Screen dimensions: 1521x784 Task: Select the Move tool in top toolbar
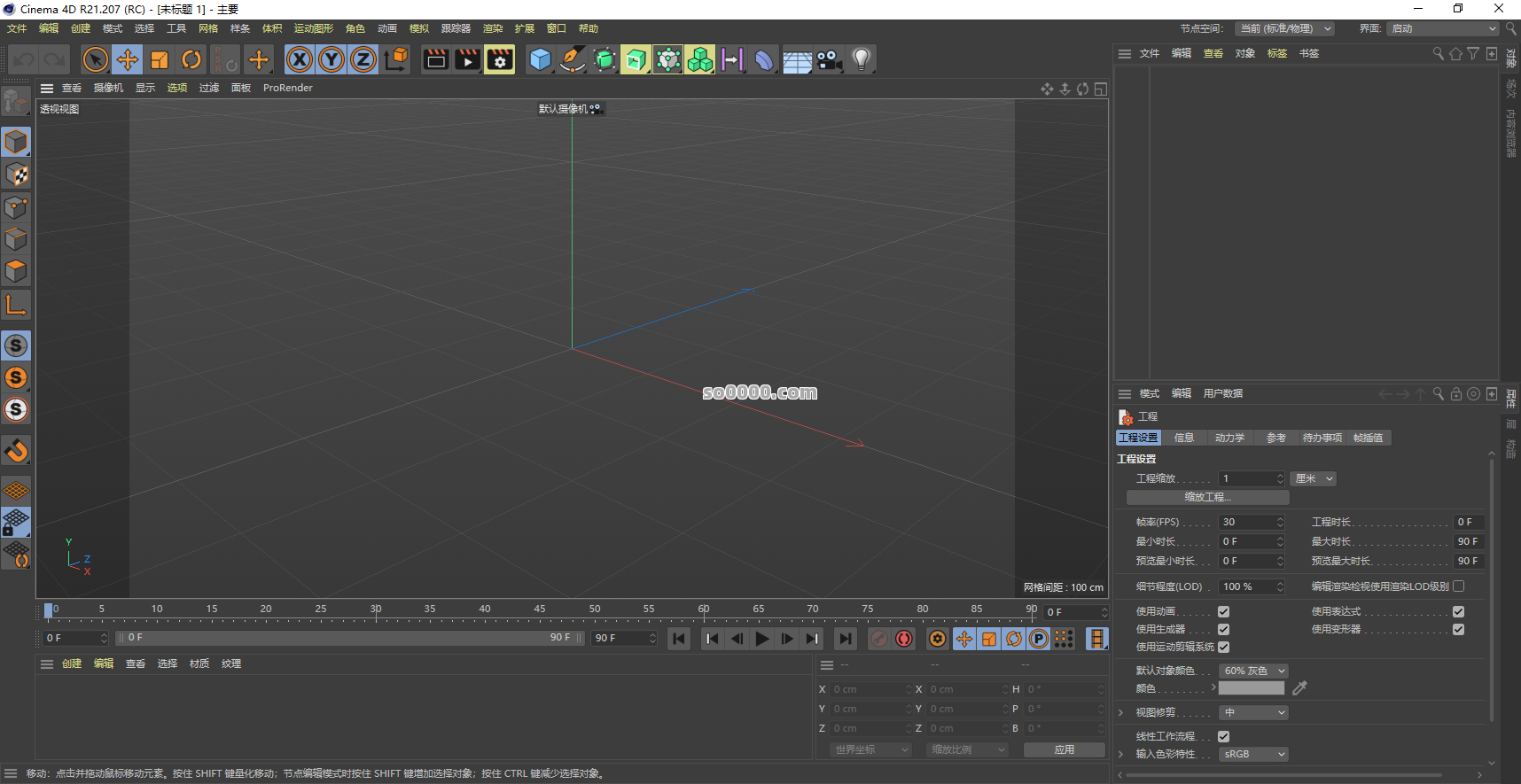click(x=128, y=59)
